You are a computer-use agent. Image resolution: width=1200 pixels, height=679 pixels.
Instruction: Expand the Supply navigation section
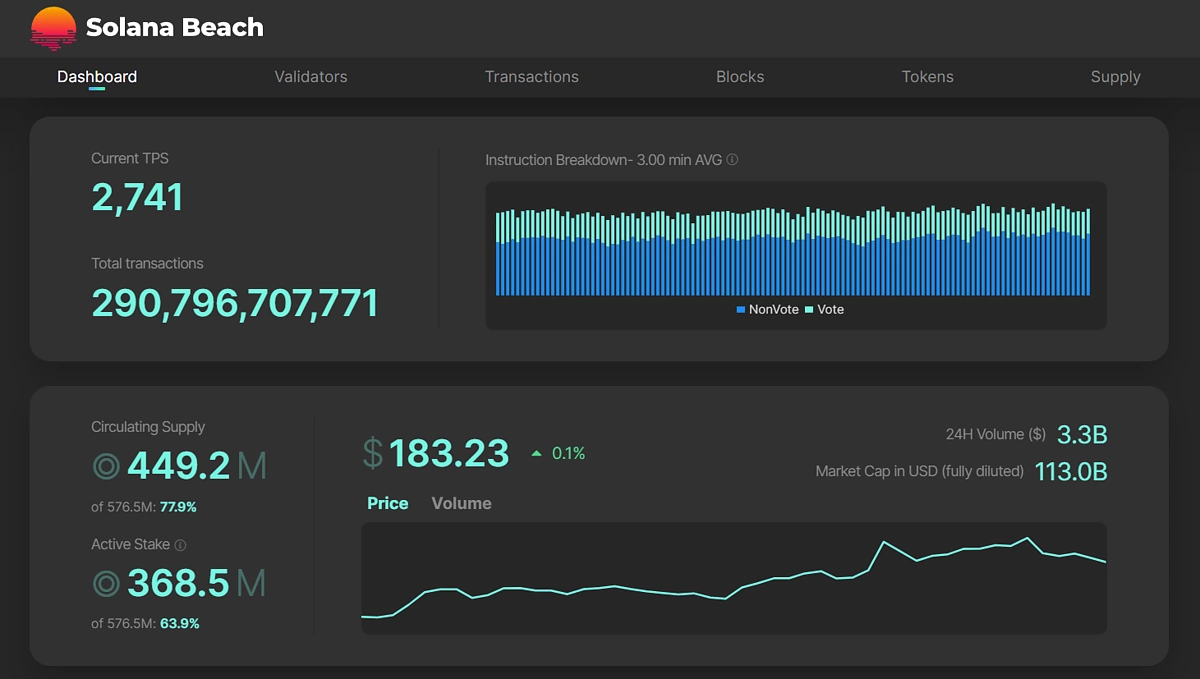1115,77
